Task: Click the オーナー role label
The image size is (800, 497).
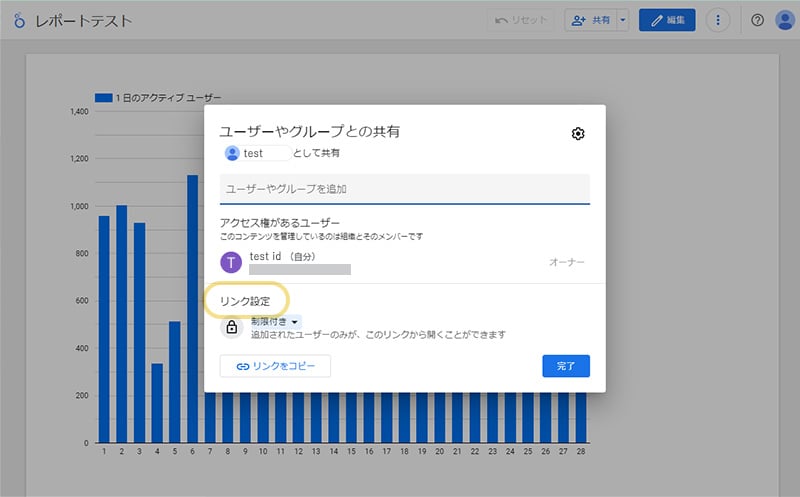Action: tap(567, 262)
